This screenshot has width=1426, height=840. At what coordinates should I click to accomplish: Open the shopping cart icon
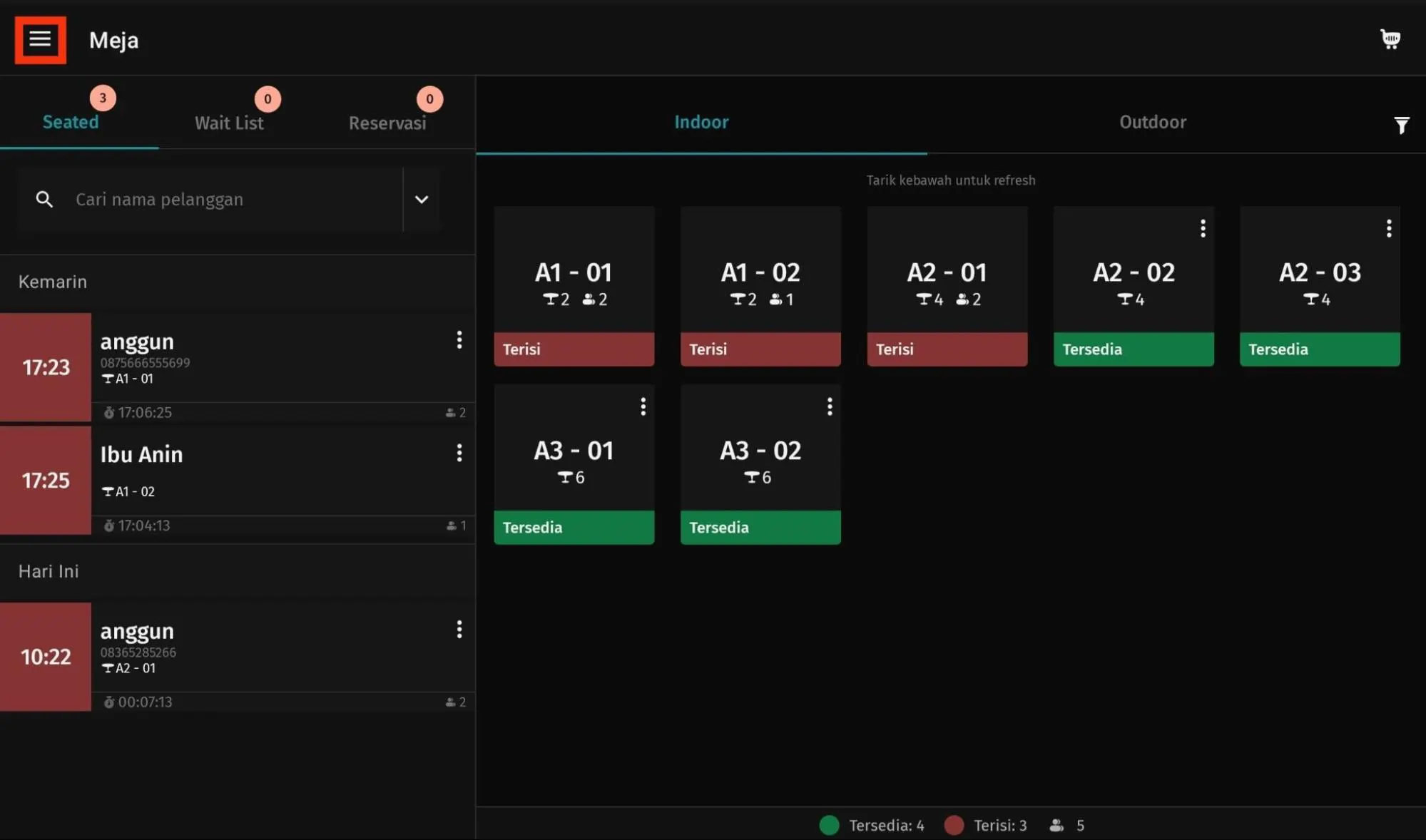coord(1390,39)
